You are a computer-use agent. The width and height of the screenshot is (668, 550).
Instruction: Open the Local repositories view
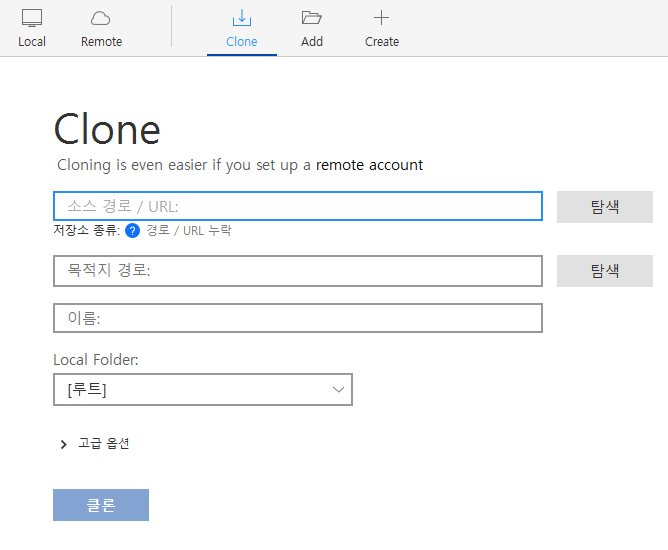[32, 29]
